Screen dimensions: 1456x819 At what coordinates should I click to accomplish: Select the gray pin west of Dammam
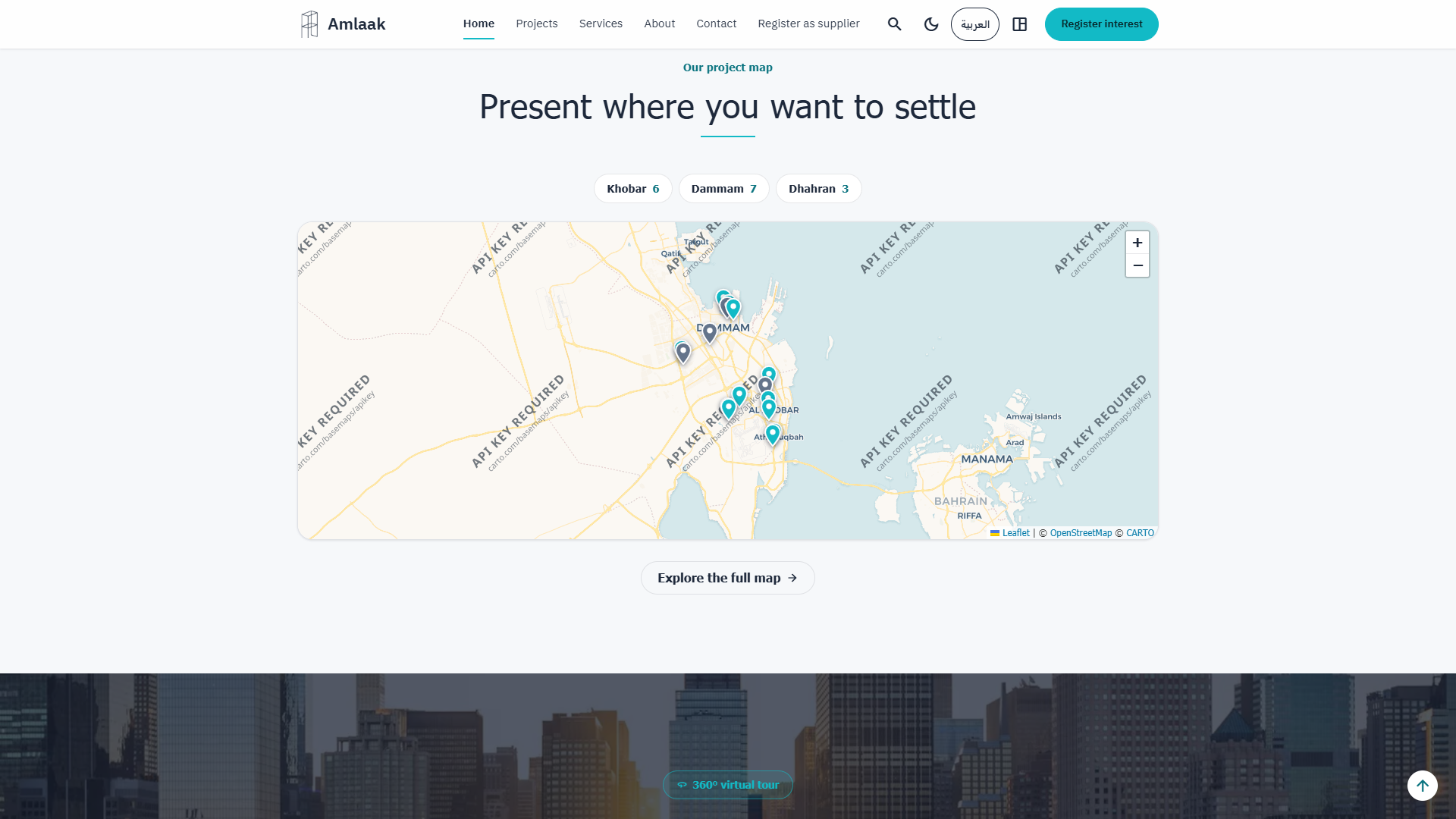coord(683,353)
